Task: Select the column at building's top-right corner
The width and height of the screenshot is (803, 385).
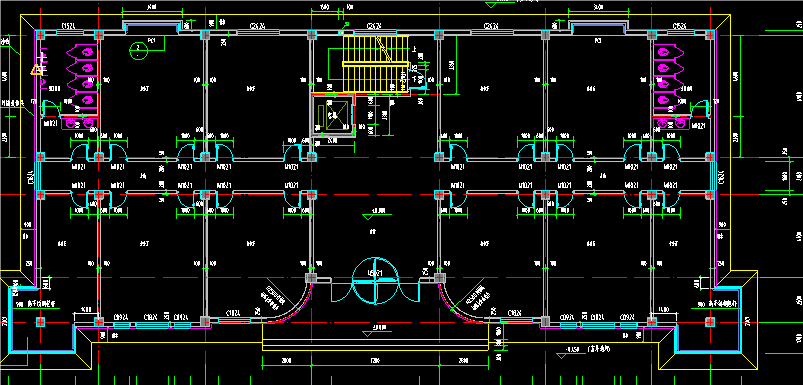Action: coord(710,35)
